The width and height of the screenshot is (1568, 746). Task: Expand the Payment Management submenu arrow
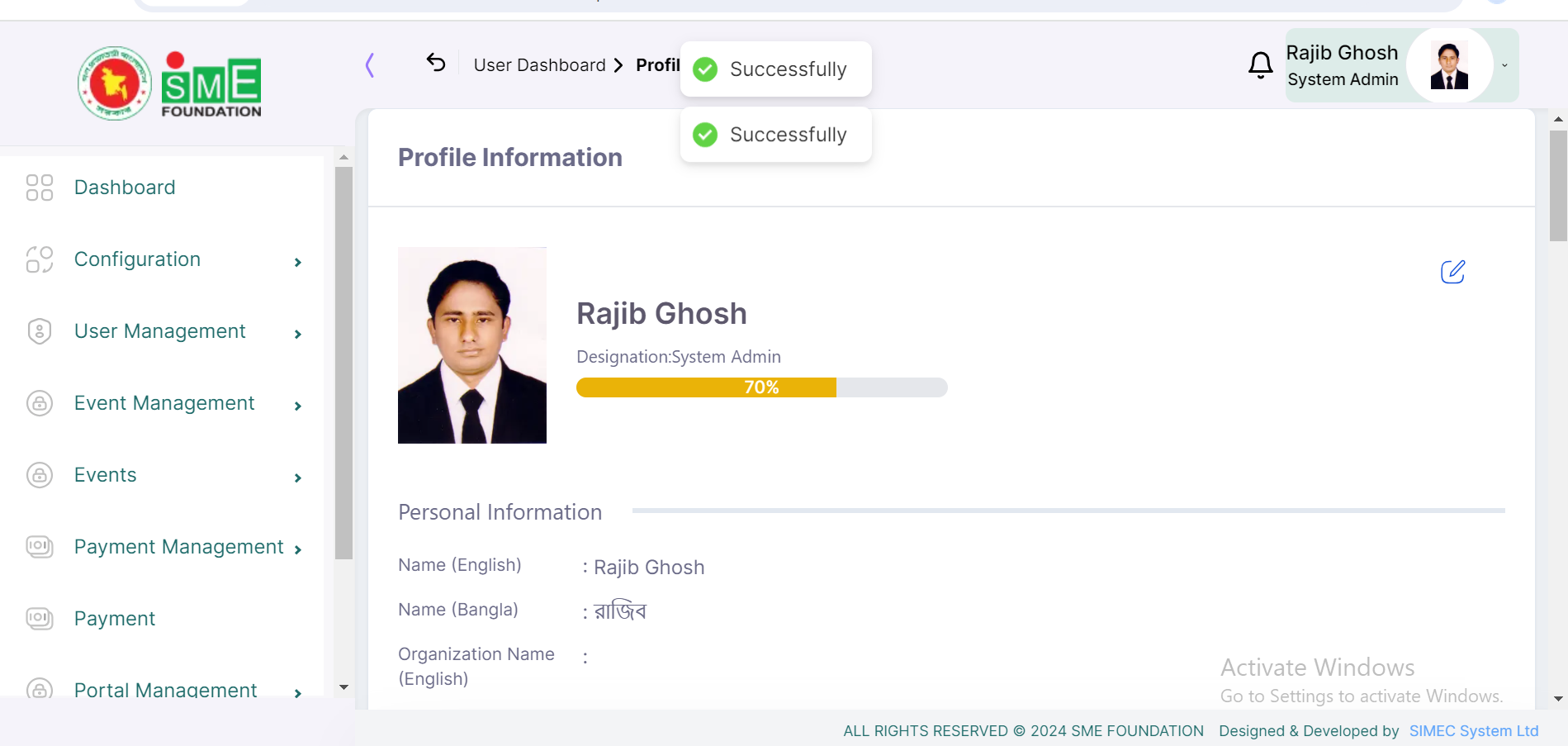point(298,550)
